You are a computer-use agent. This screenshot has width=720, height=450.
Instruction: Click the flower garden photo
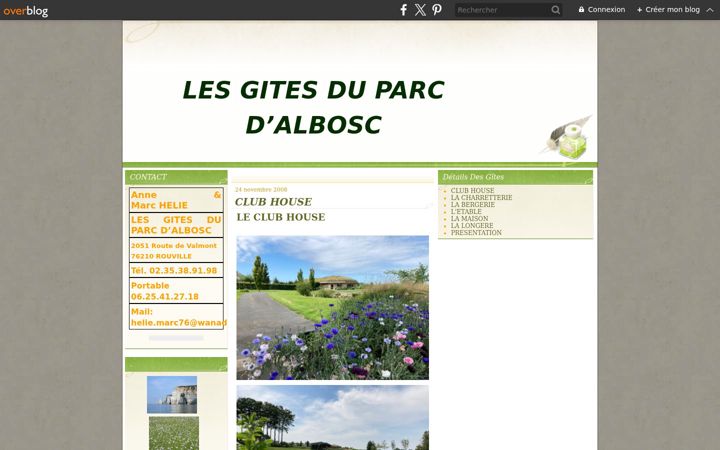332,308
